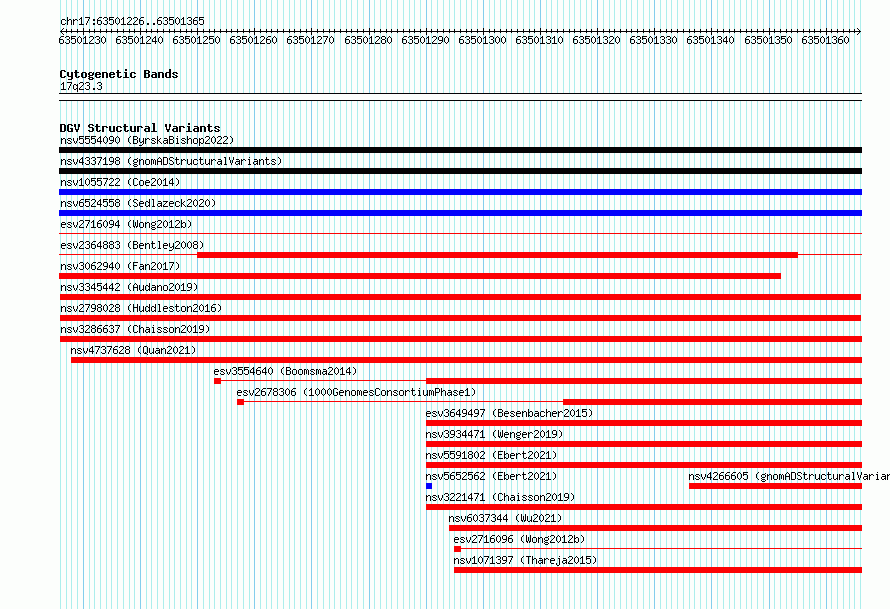The height and width of the screenshot is (609, 890).
Task: Click the red nsv6037344 Wu2021 bar
Action: click(656, 528)
